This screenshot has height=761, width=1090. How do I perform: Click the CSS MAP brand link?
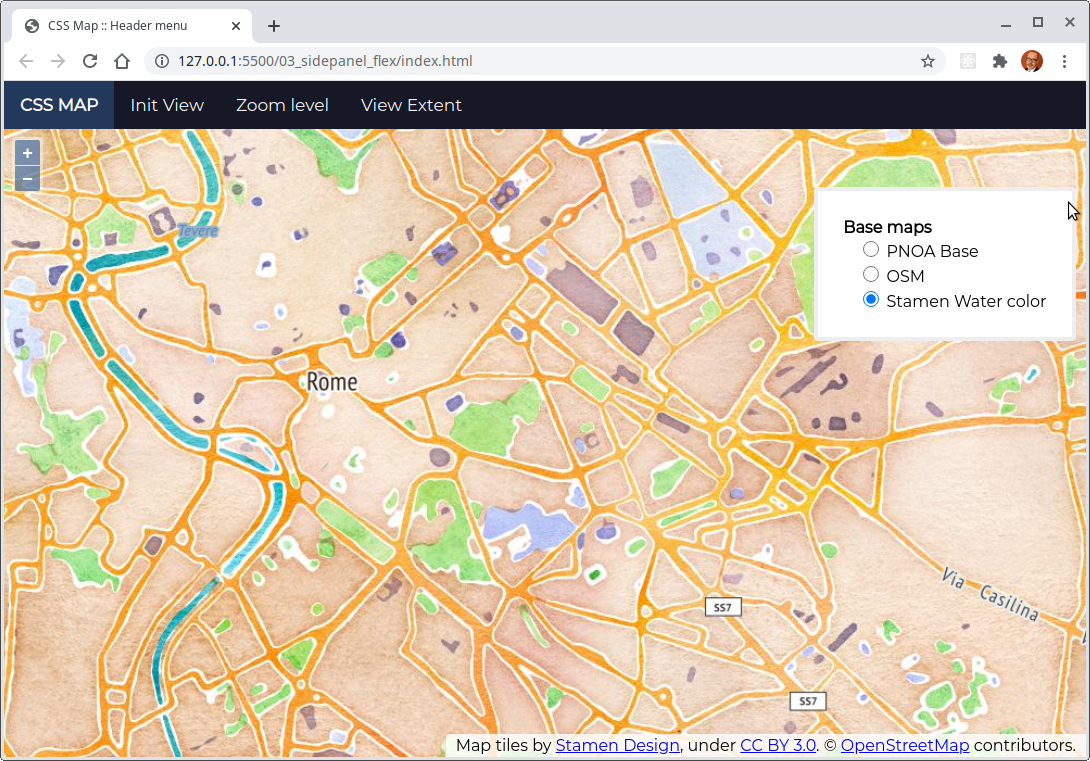click(x=59, y=105)
